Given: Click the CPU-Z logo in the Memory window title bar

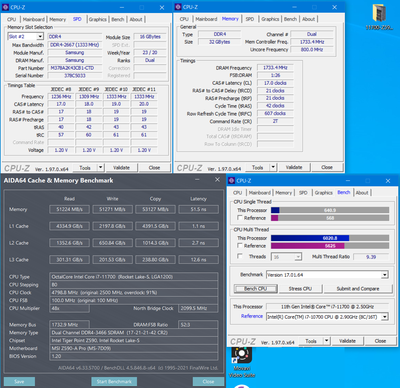Looking at the screenshot, I should [178, 7].
